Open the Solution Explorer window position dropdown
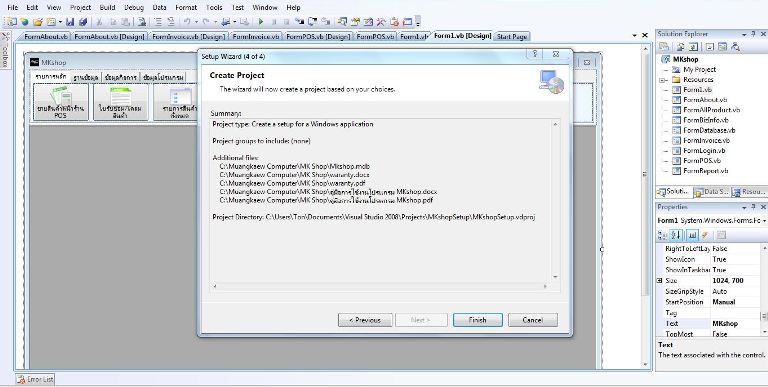The height and width of the screenshot is (387, 768). point(744,35)
